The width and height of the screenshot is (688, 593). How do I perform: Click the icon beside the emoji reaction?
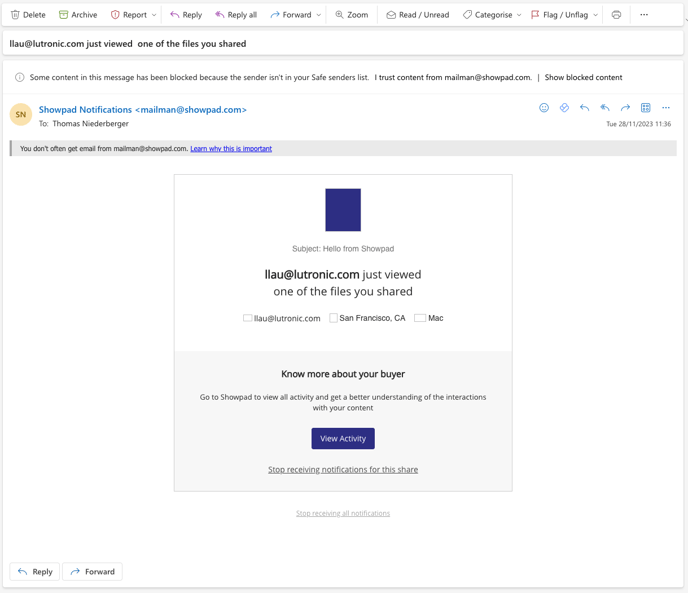564,108
